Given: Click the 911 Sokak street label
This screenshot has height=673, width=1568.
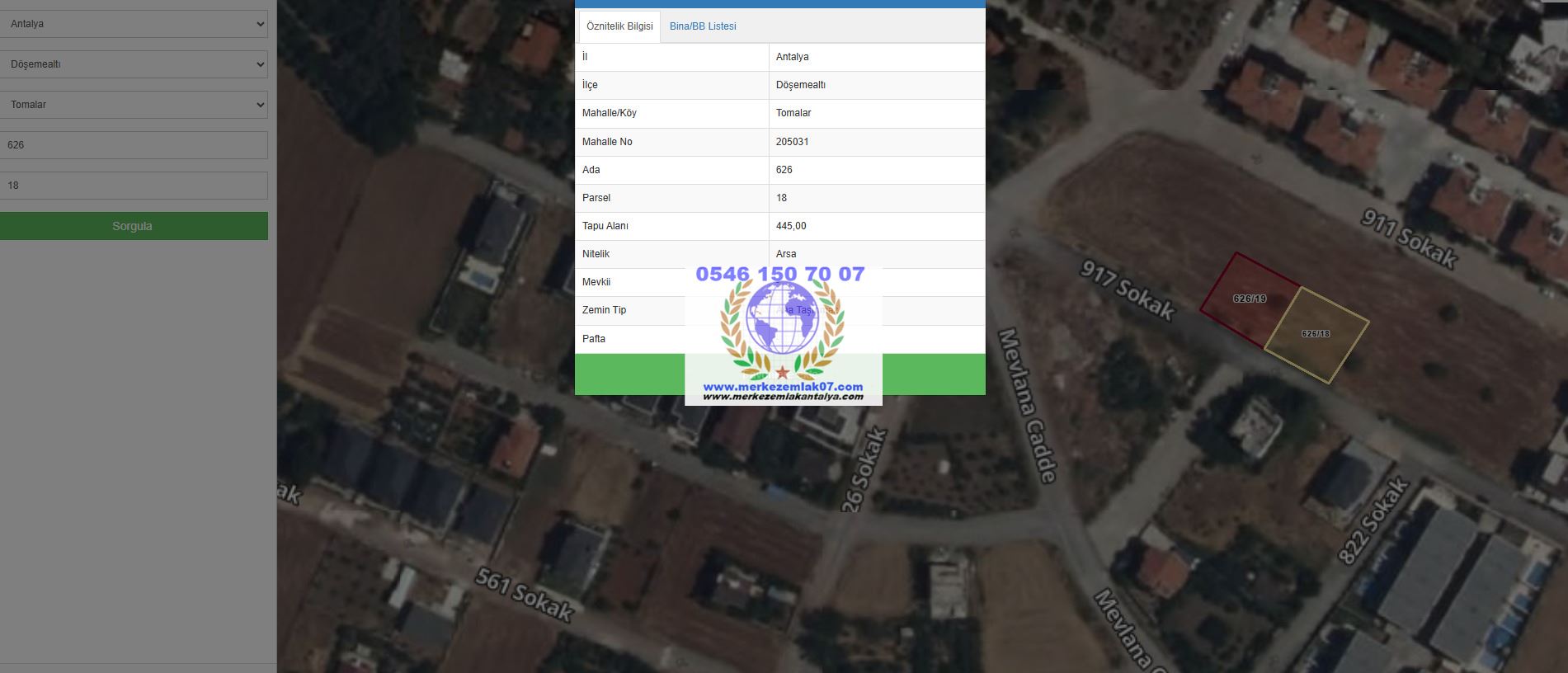Looking at the screenshot, I should click(1409, 238).
